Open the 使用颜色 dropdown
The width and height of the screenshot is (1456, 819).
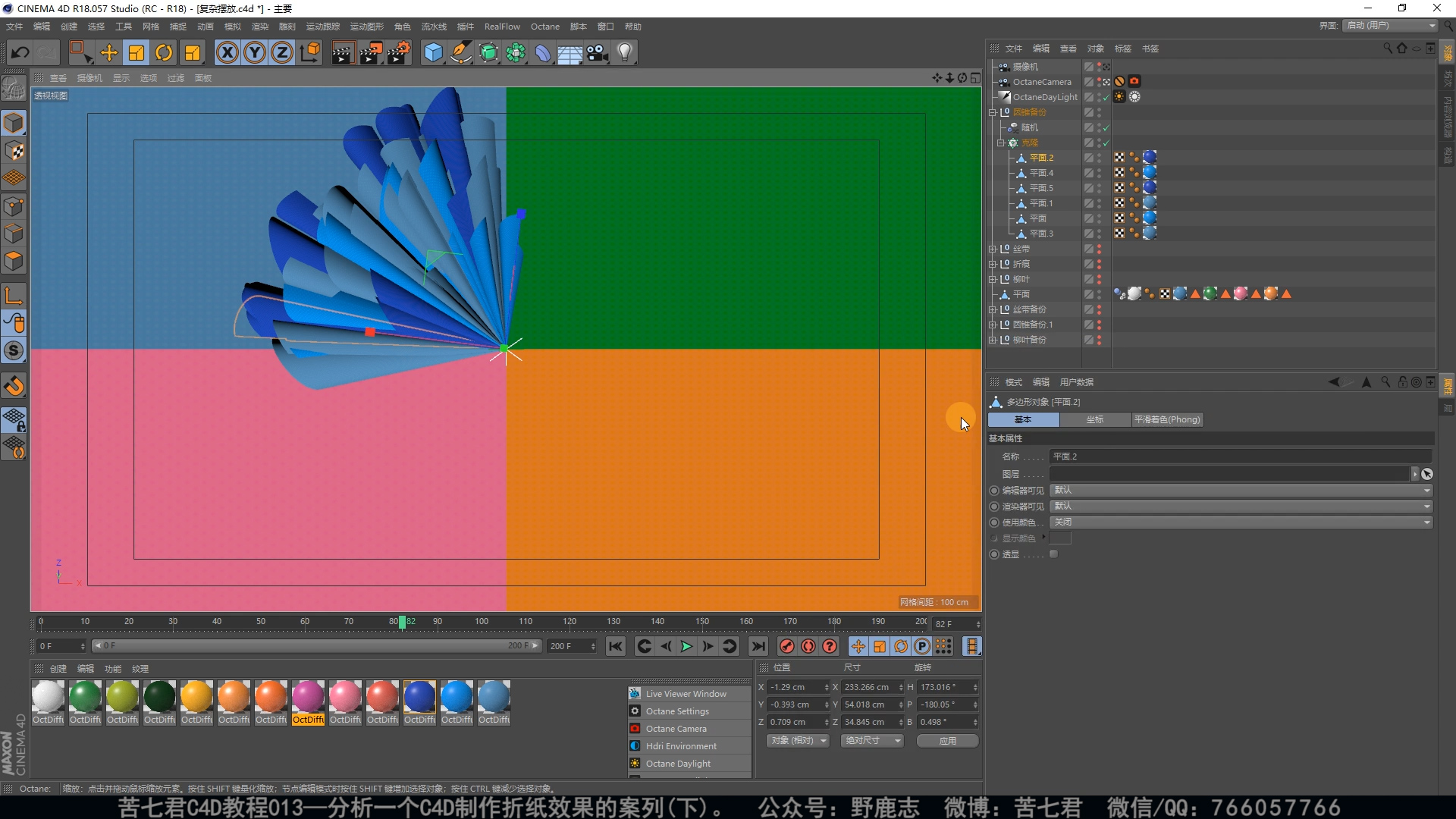[x=1241, y=522]
